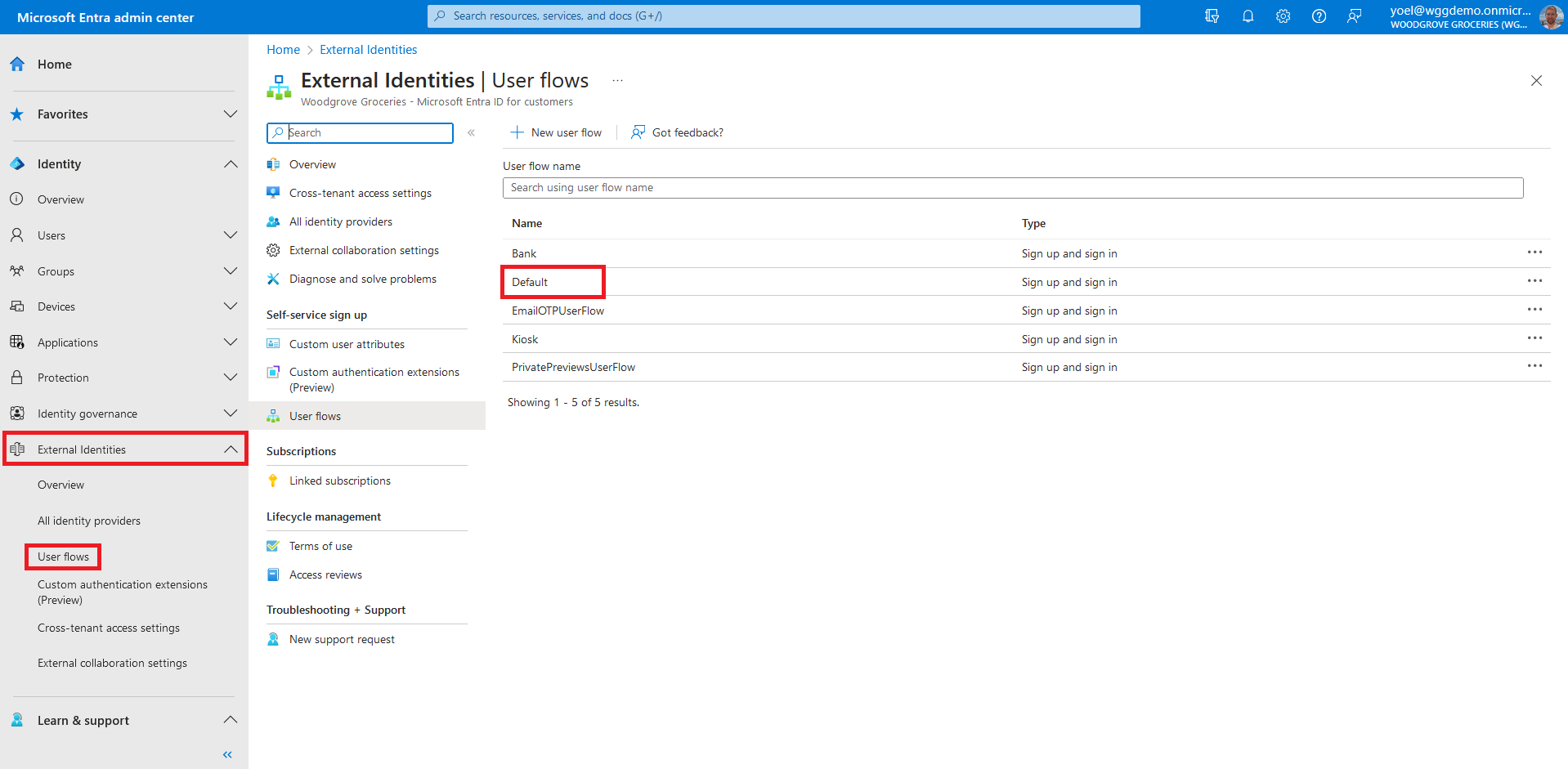Collapse the inner menu with double chevron
Viewport: 1568px width, 769px height.
(471, 132)
